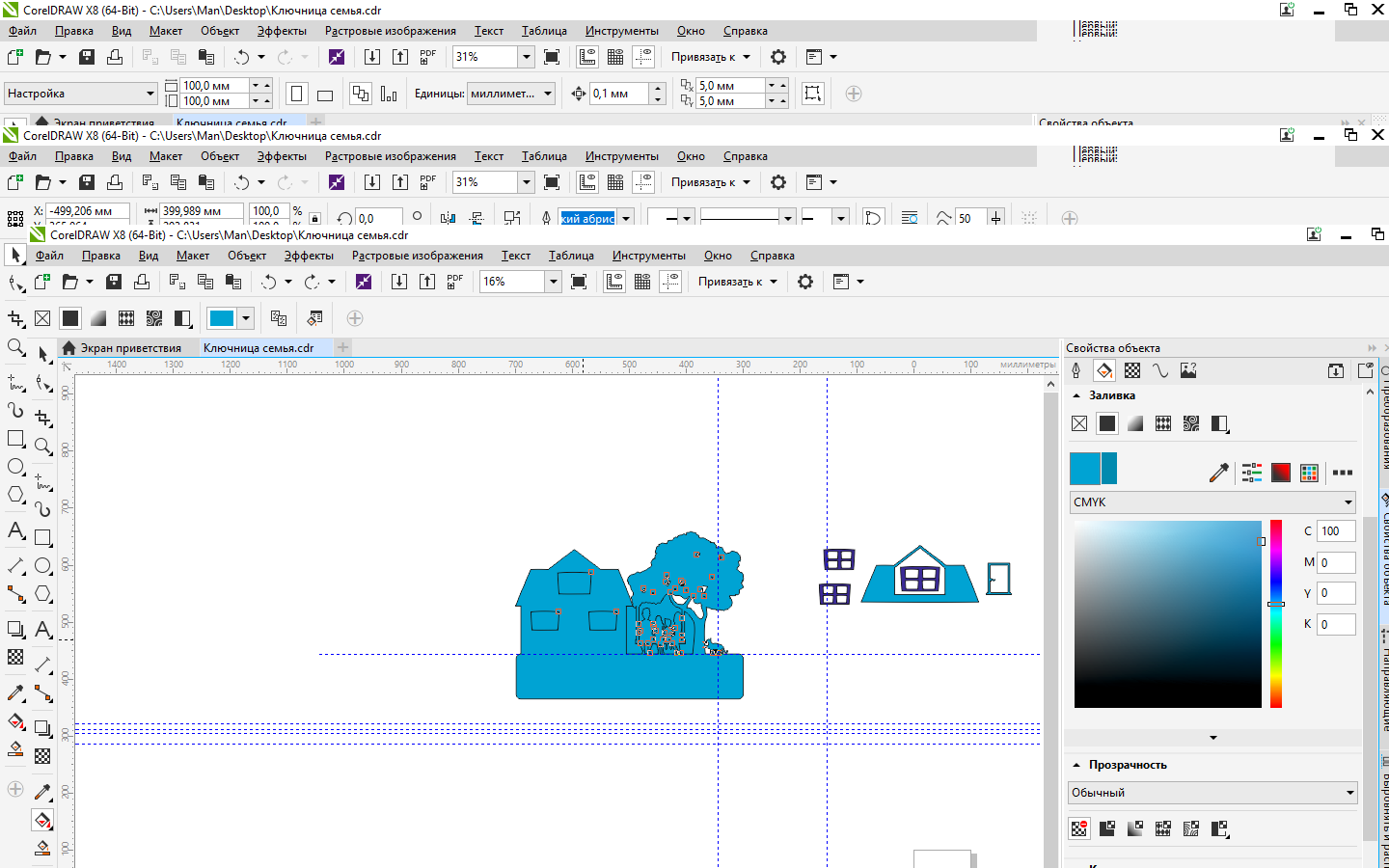Open color palettes mode in docker

coord(1309,472)
